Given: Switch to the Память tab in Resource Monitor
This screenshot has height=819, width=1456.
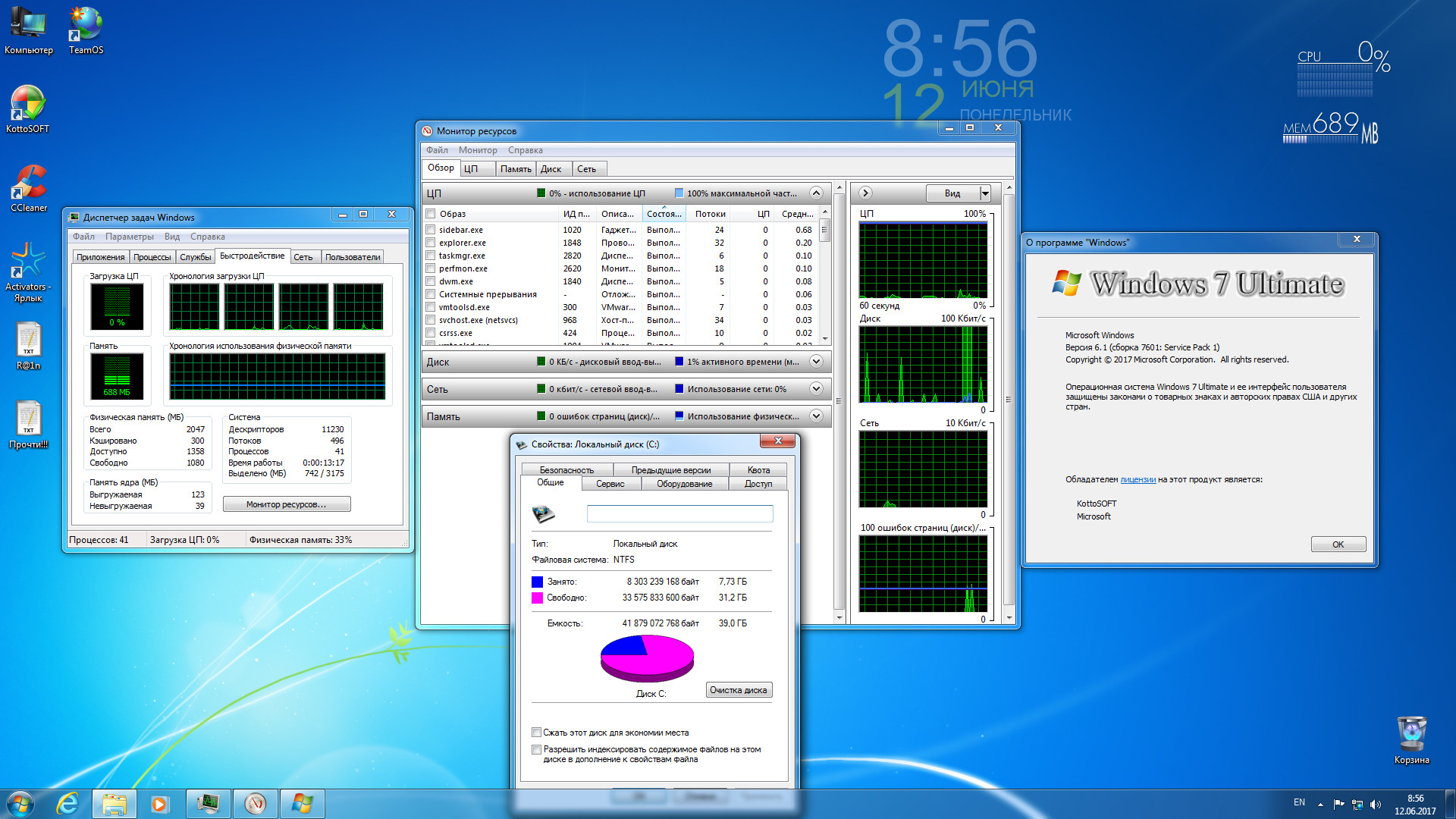Looking at the screenshot, I should click(516, 169).
